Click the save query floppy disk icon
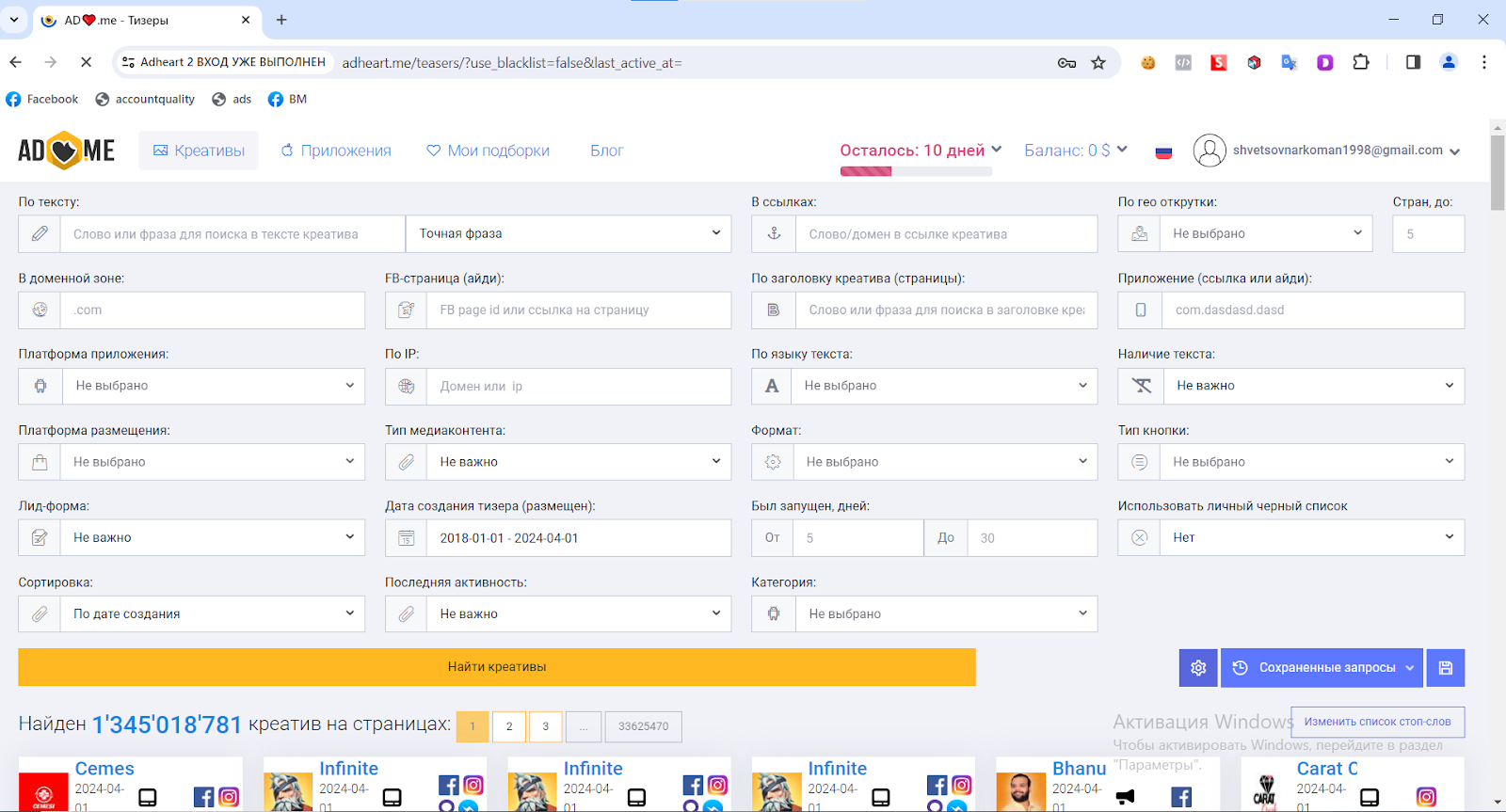The image size is (1506, 812). 1446,668
